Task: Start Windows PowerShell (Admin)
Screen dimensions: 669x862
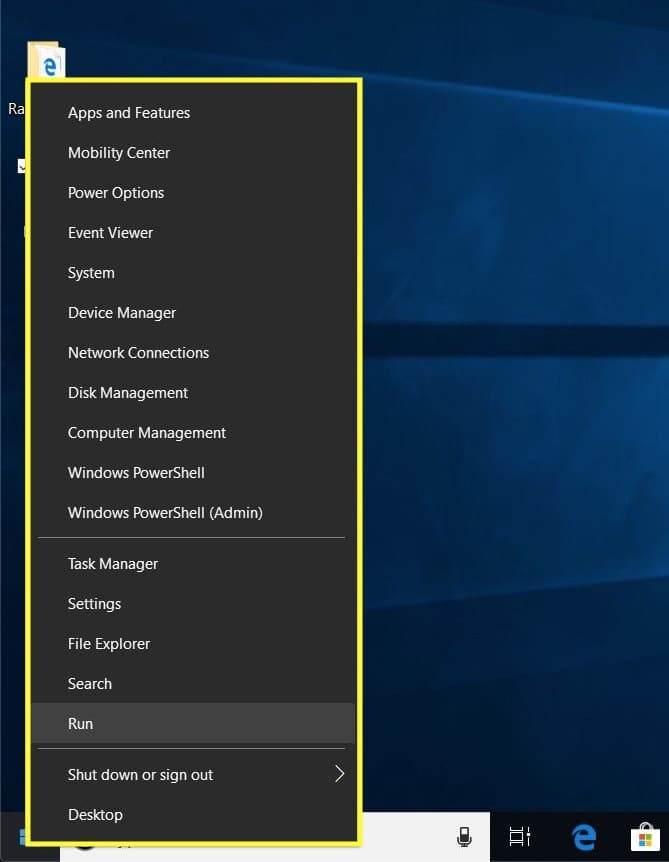Action: tap(193, 513)
